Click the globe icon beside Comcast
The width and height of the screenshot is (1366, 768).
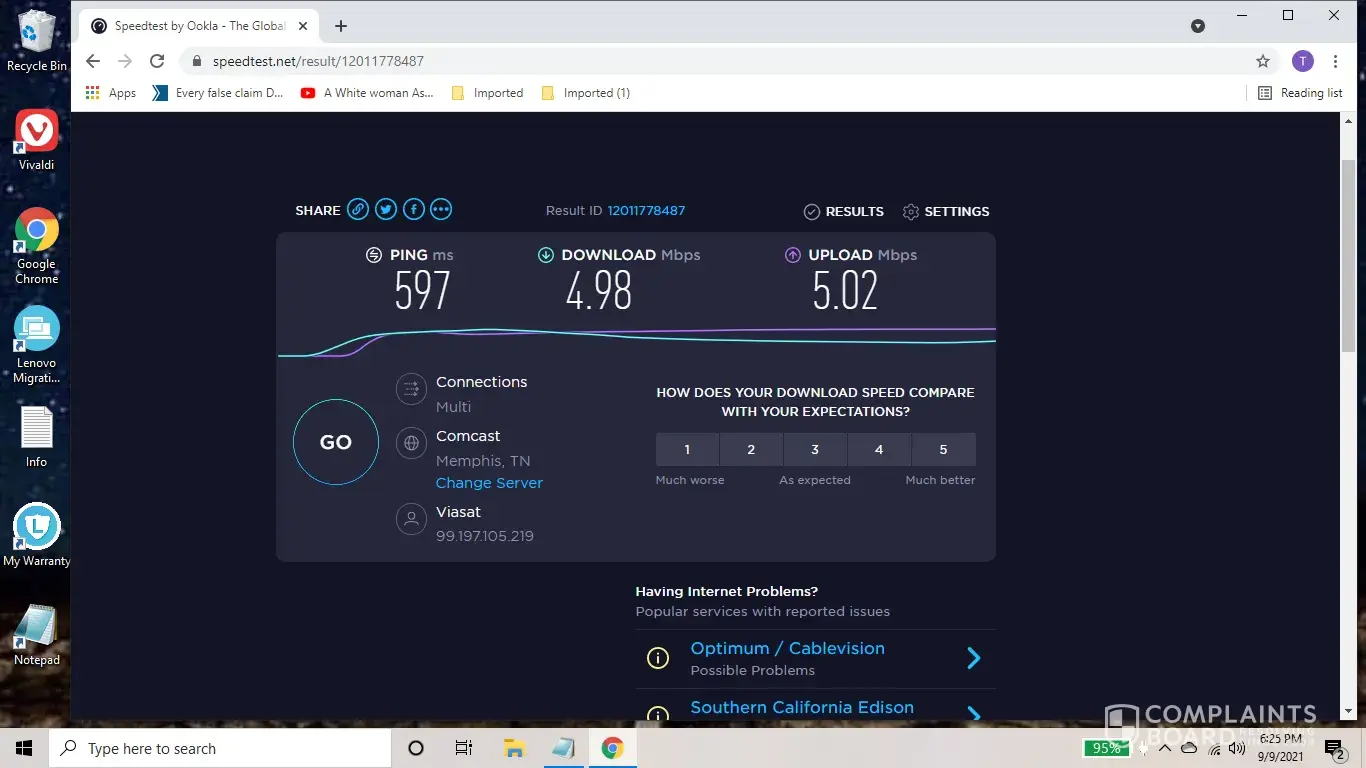click(411, 443)
